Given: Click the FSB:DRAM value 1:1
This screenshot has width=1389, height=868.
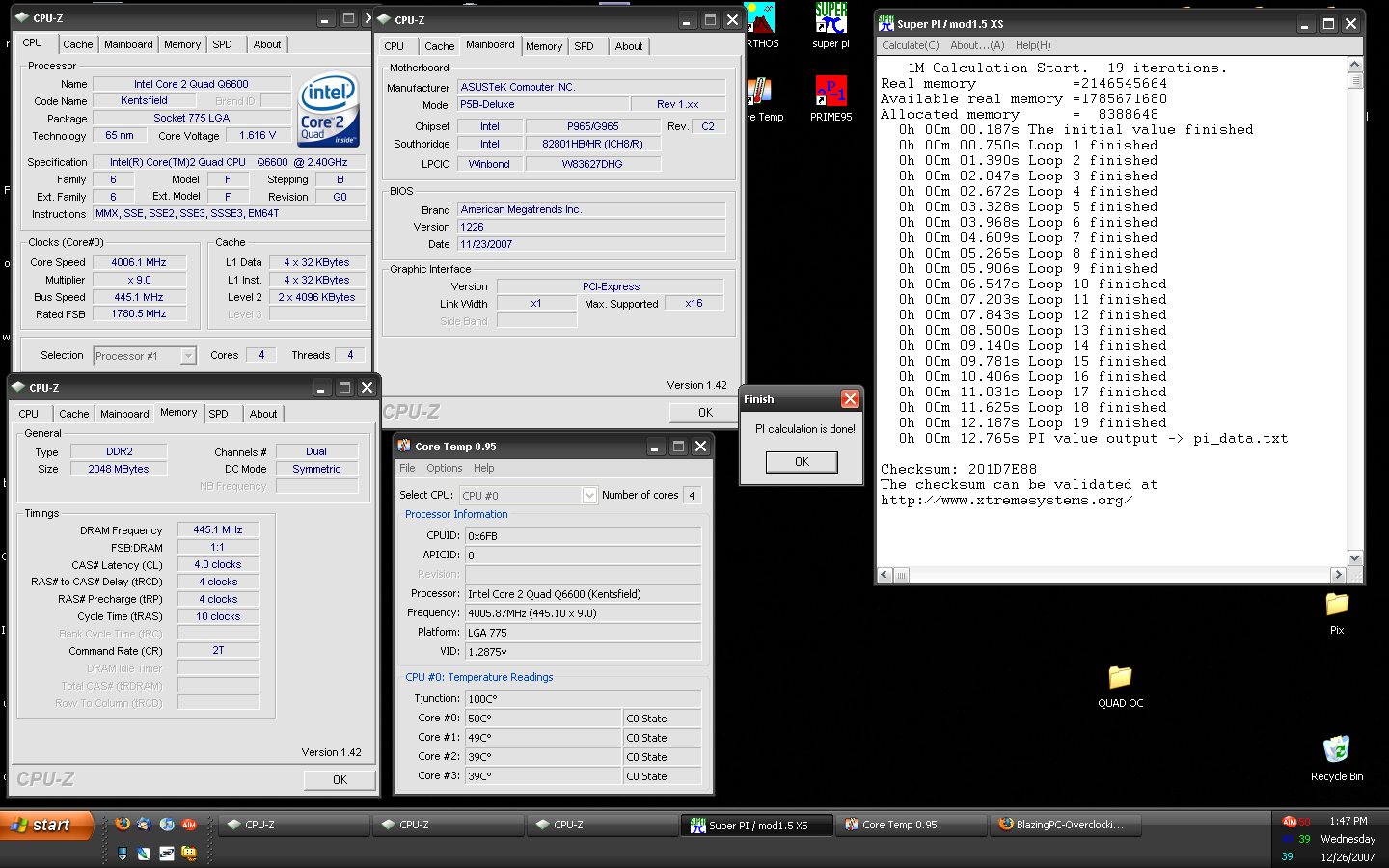Looking at the screenshot, I should pos(218,547).
